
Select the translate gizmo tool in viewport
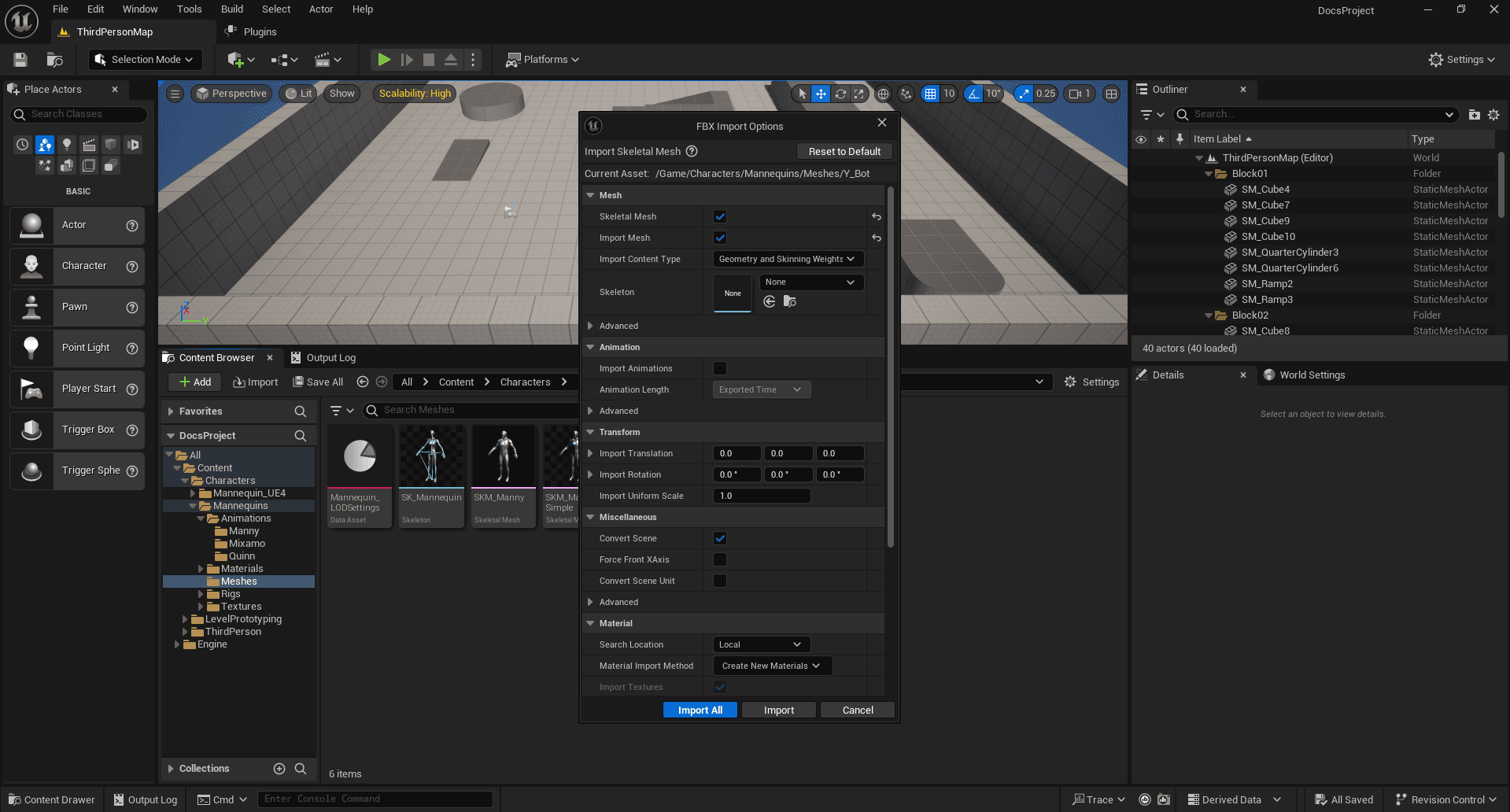click(821, 94)
